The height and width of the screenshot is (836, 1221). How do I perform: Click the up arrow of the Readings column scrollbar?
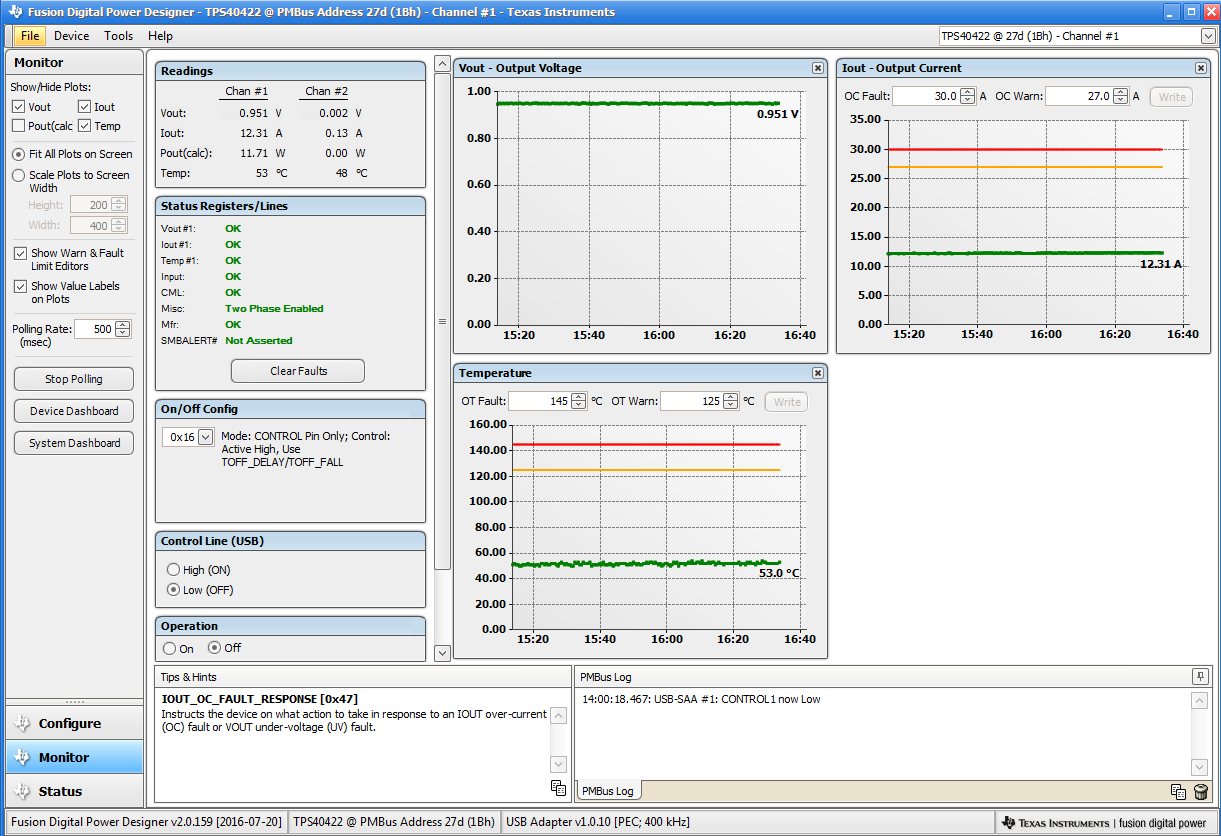(x=443, y=64)
